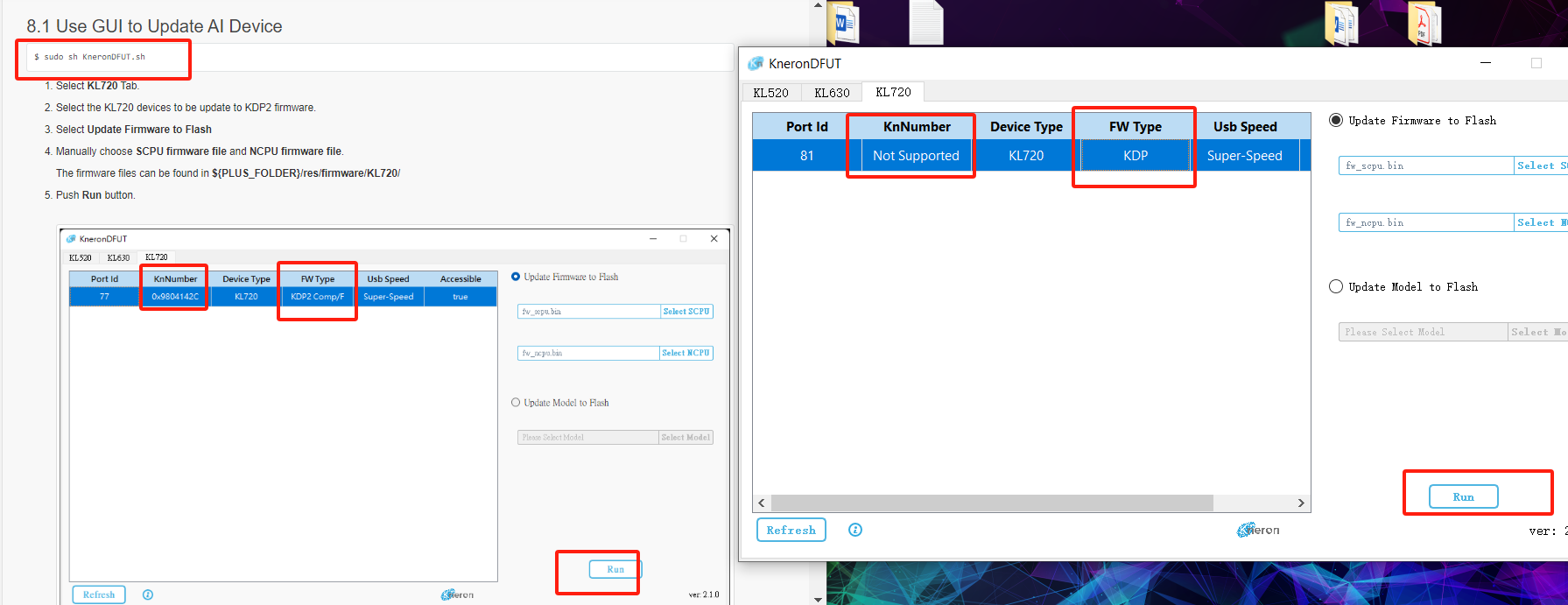Click the Select button beside the right fw_scpu.bin field

pyautogui.click(x=1541, y=165)
